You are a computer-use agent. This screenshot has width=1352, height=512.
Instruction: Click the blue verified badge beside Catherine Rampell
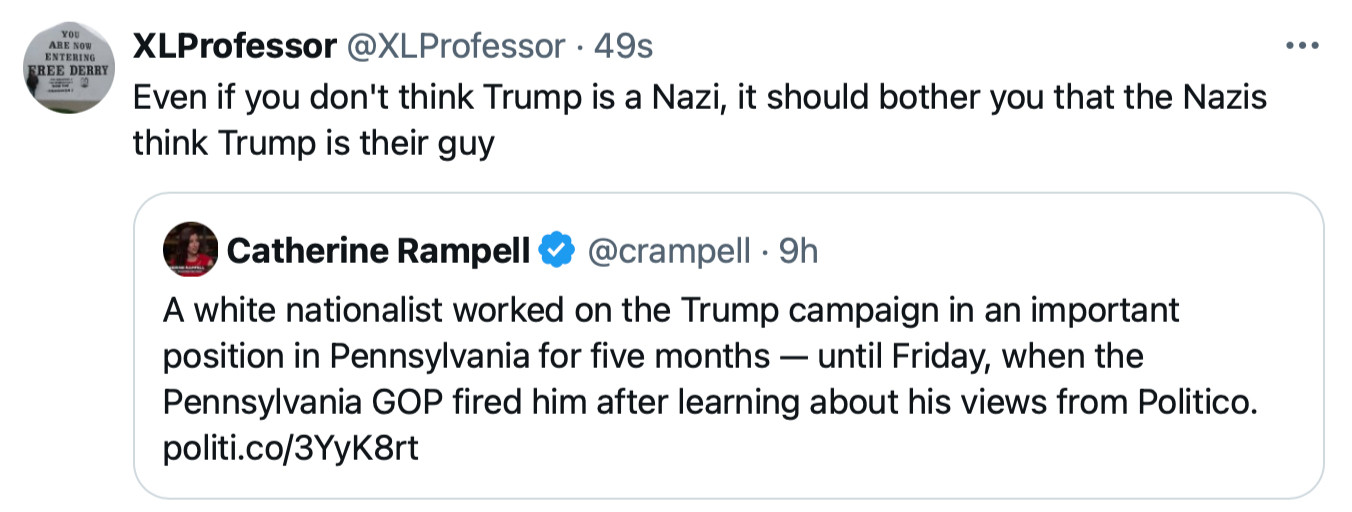pos(557,250)
